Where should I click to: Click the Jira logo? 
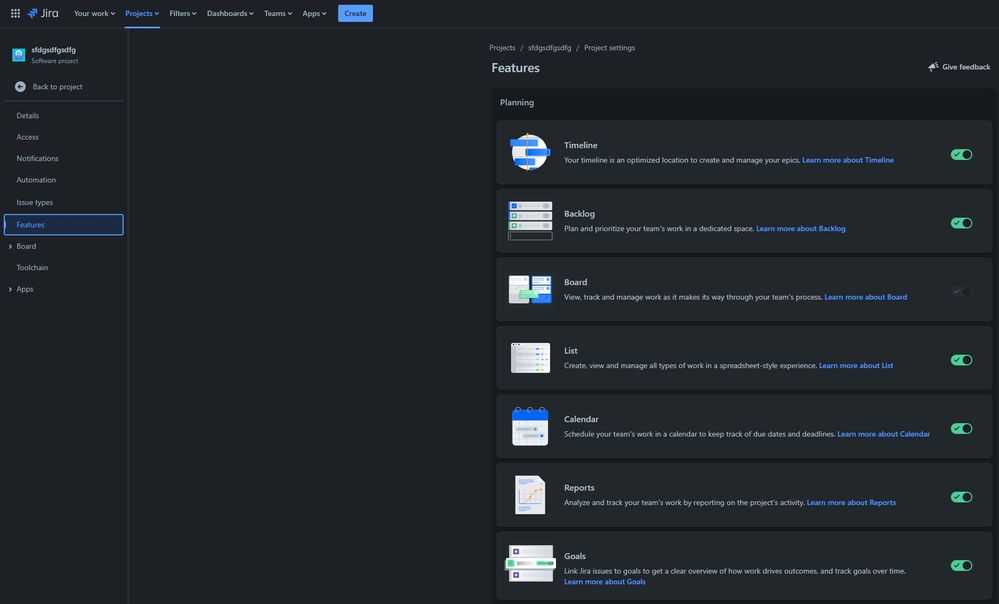43,13
